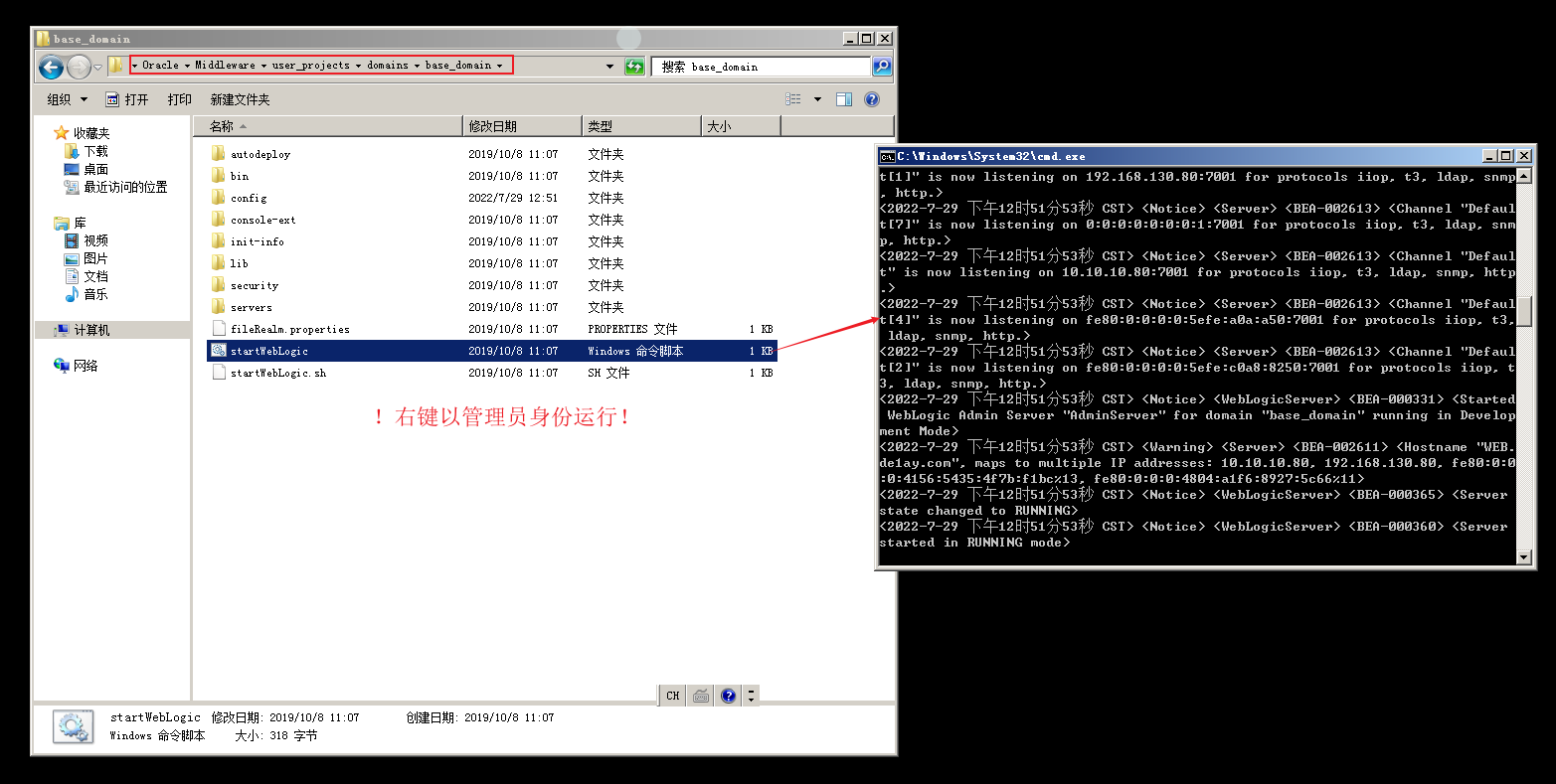Open recent locations dropdown beside forward arrow
This screenshot has height=784, width=1556.
[97, 68]
